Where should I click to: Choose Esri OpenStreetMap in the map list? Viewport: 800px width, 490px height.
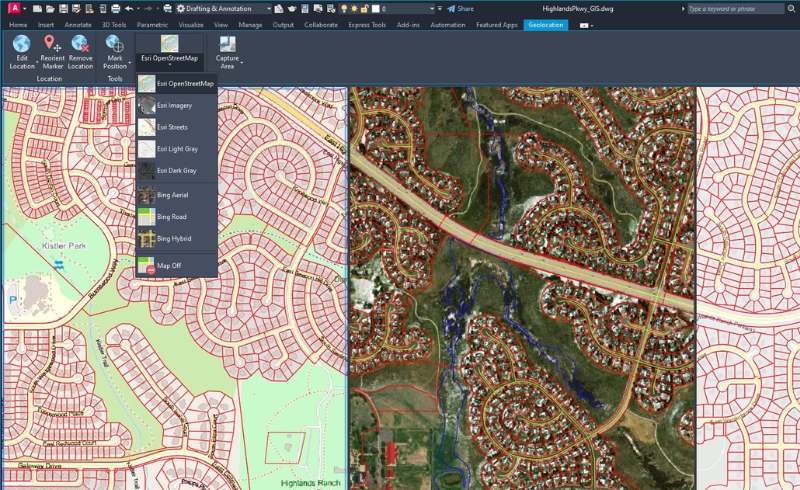[177, 83]
